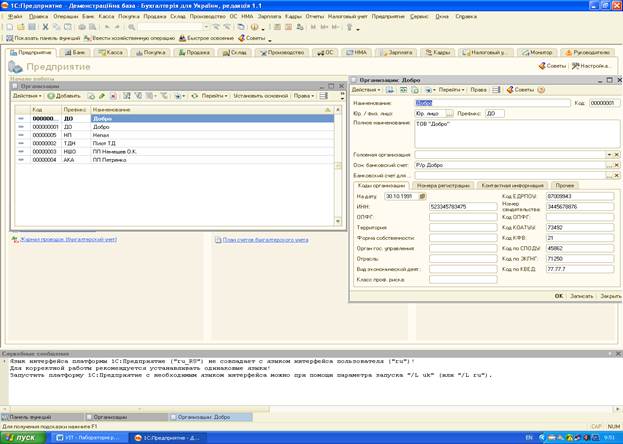Image resolution: width=623 pixels, height=444 pixels.
Task: Open the Действия dropdown in Организации list
Action: point(24,96)
